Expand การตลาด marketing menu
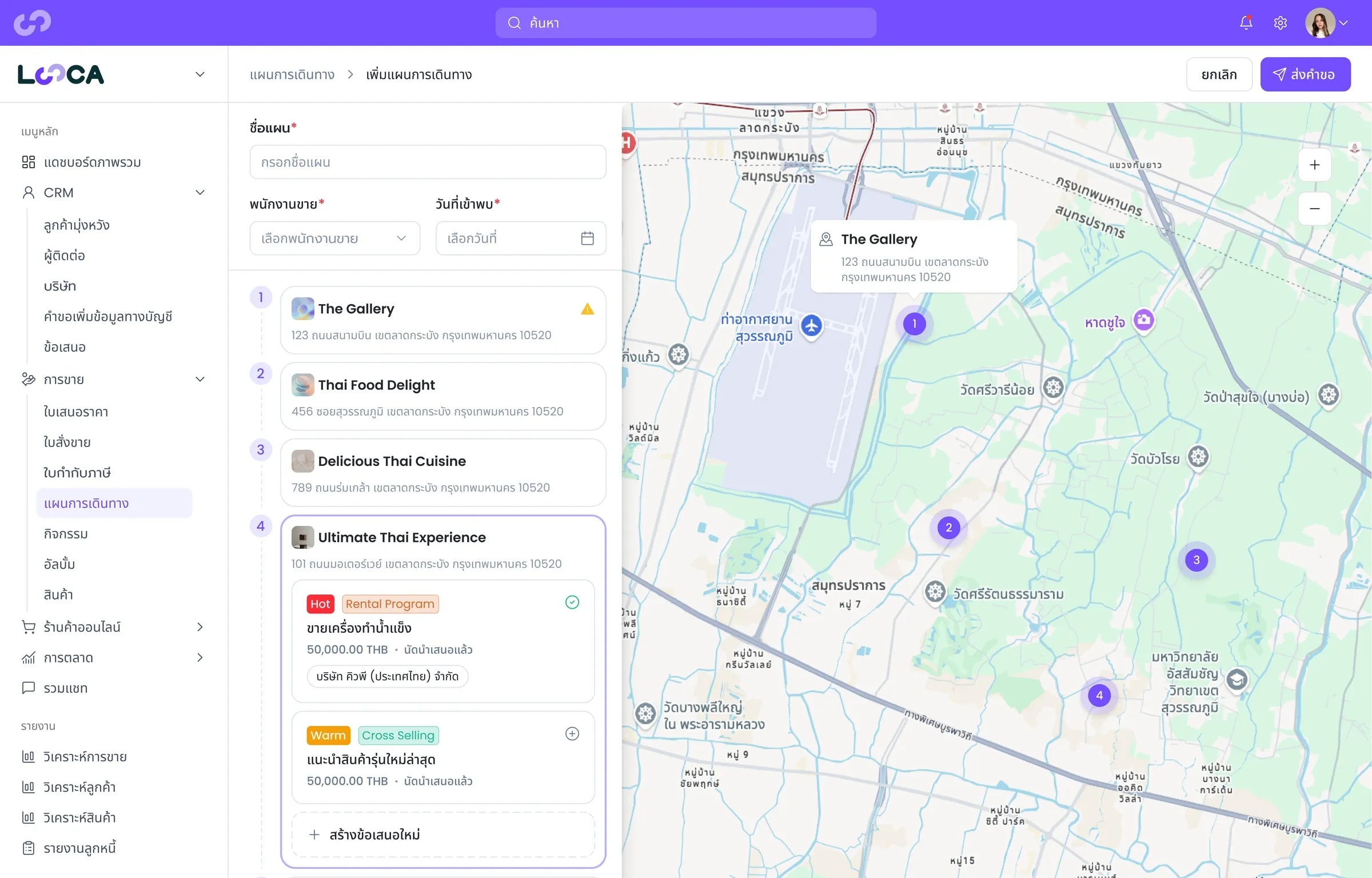The height and width of the screenshot is (878, 1372). point(200,657)
